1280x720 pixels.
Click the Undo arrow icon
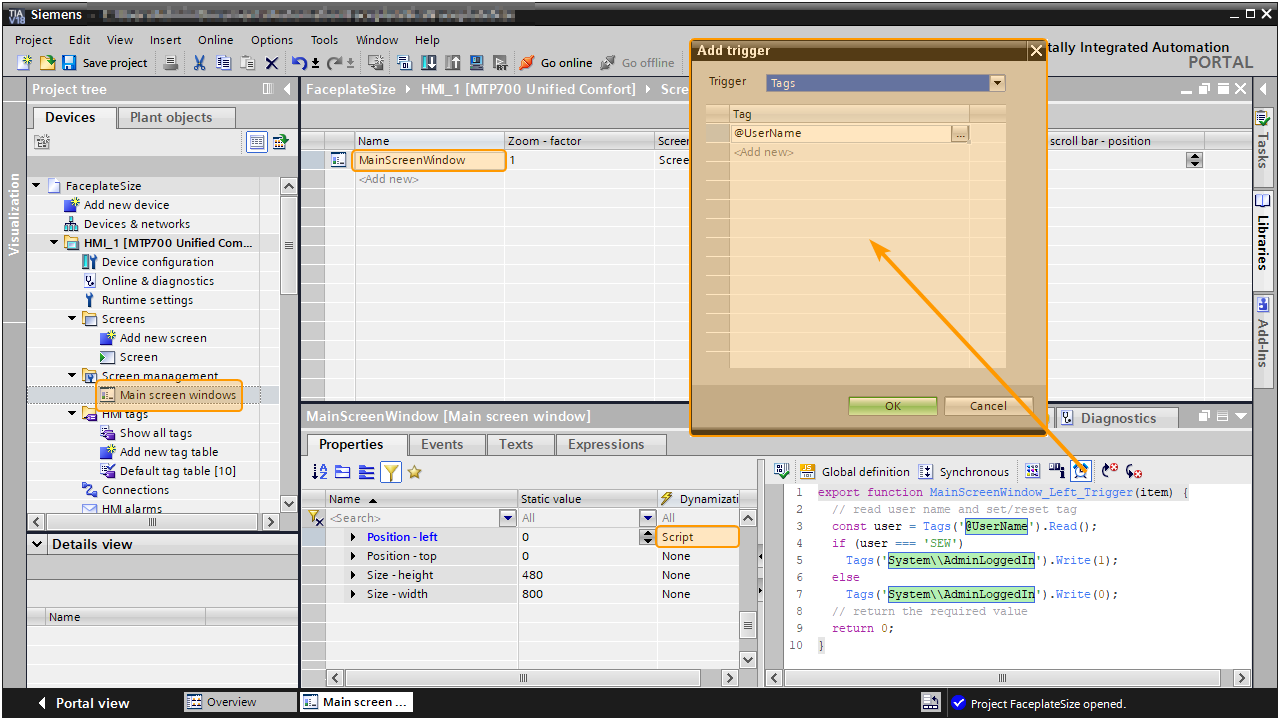(x=299, y=63)
